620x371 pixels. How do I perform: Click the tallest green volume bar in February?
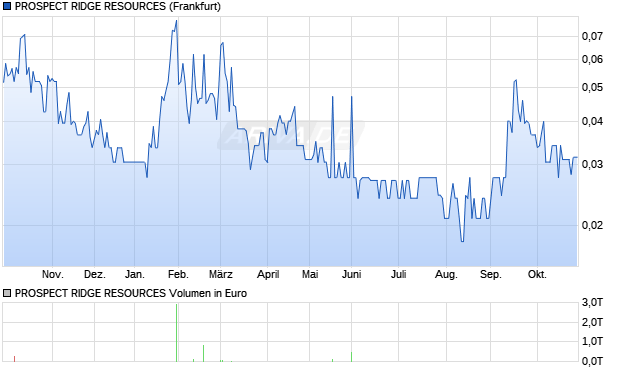click(x=177, y=333)
